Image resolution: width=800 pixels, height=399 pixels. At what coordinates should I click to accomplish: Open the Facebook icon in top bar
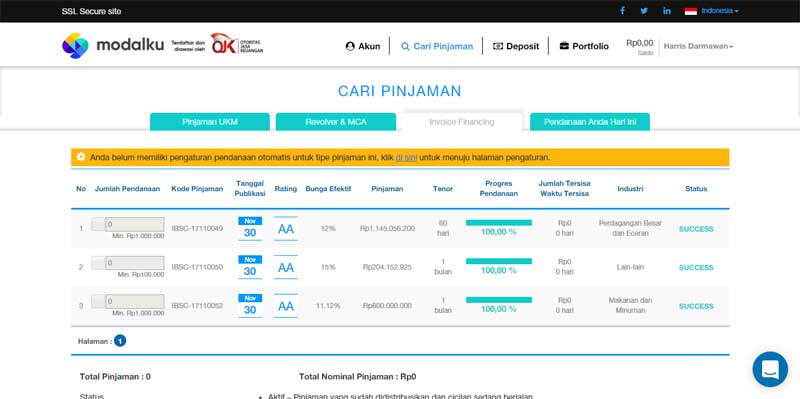[622, 11]
